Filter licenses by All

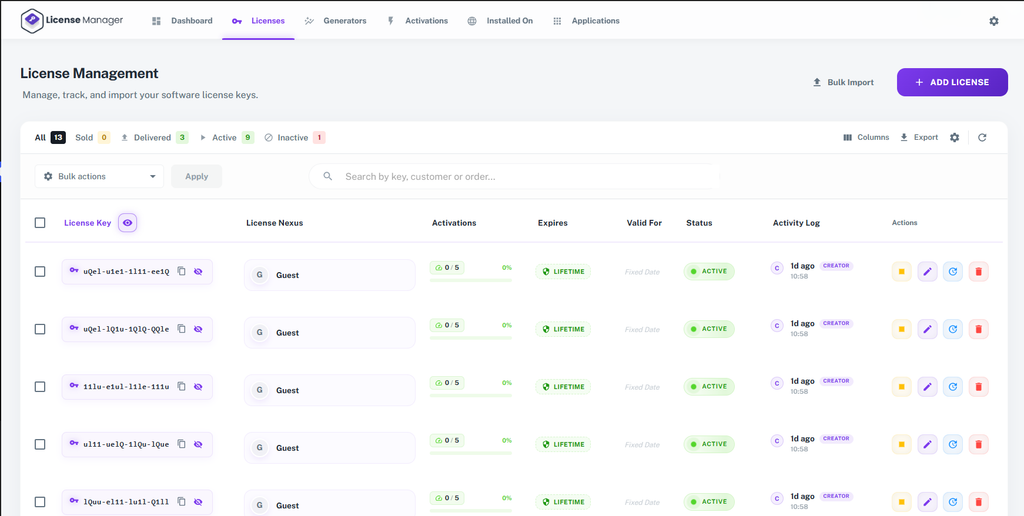point(50,137)
